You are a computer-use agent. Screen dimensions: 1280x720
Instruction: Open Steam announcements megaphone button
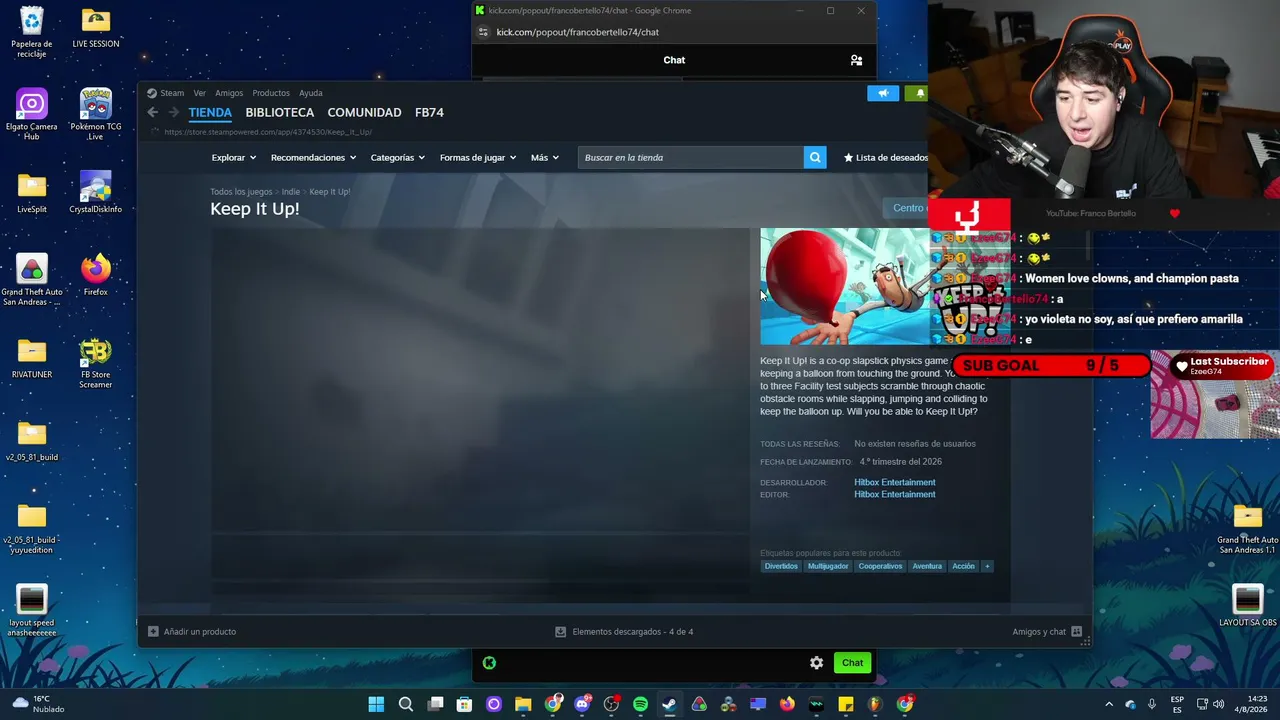(883, 93)
